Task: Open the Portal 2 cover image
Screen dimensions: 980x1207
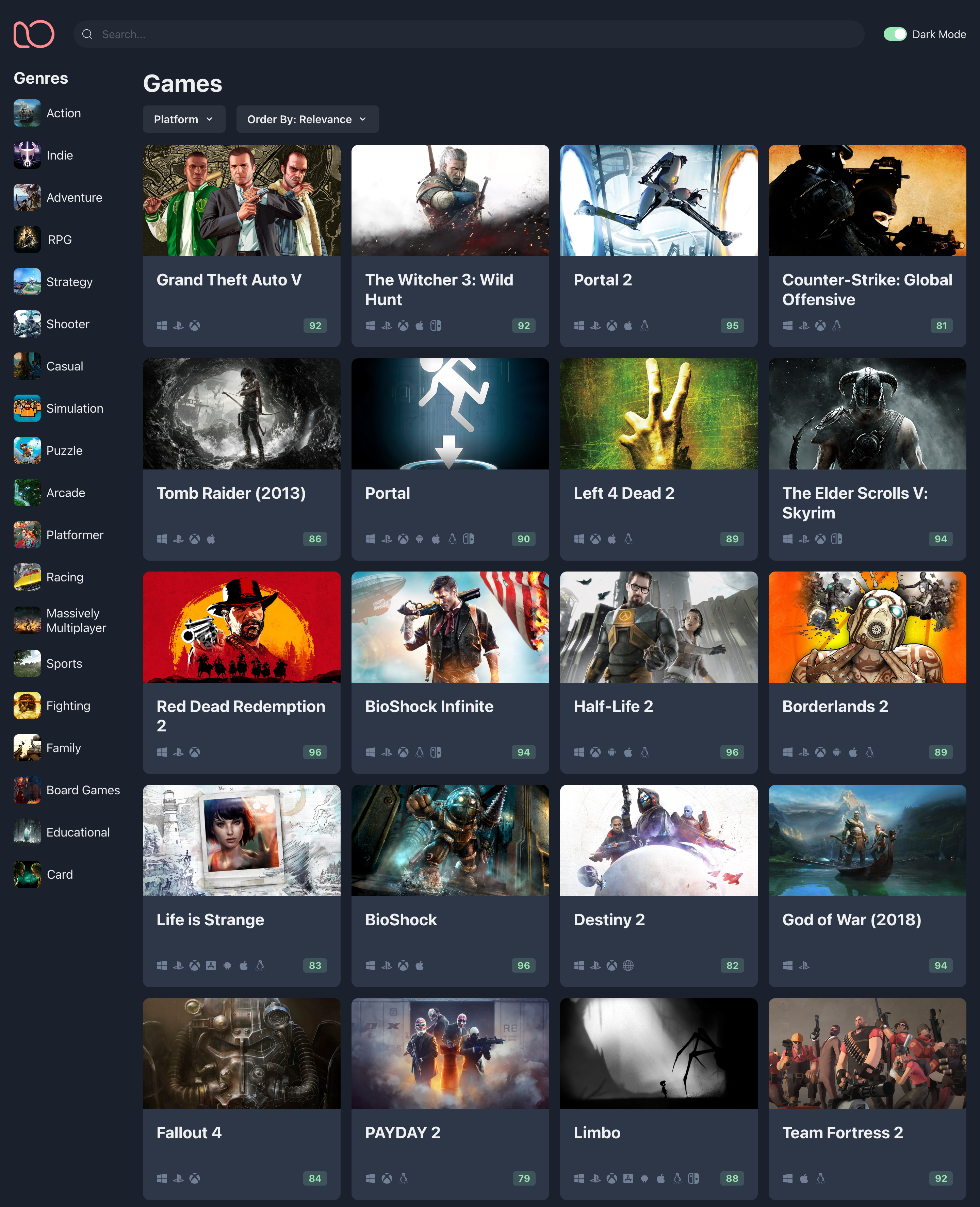Action: tap(659, 200)
